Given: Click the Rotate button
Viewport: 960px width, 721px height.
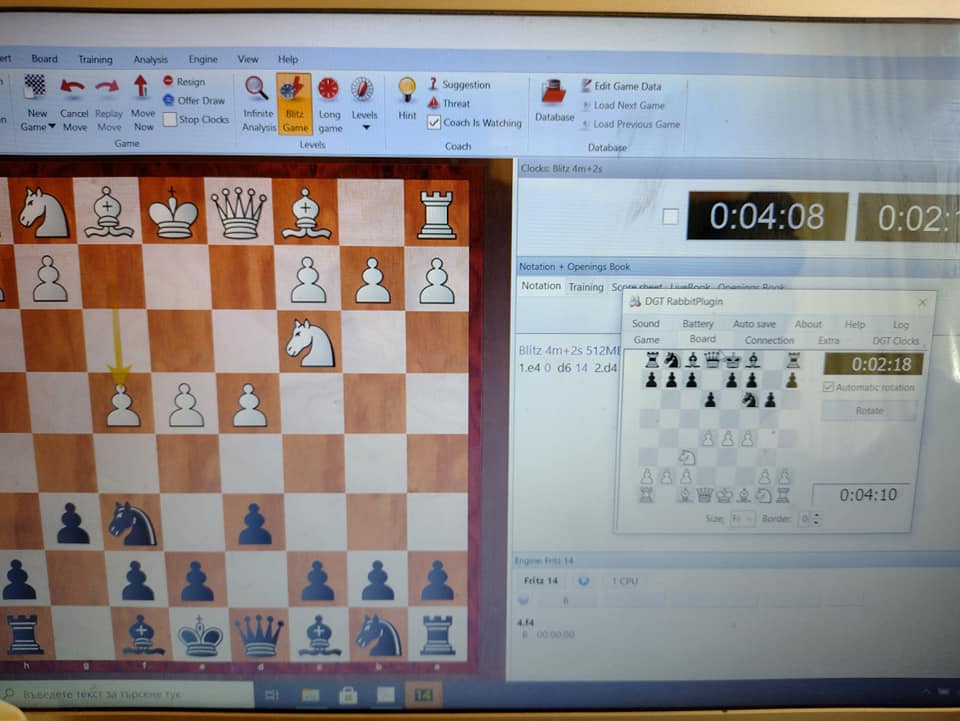Looking at the screenshot, I should pos(868,411).
